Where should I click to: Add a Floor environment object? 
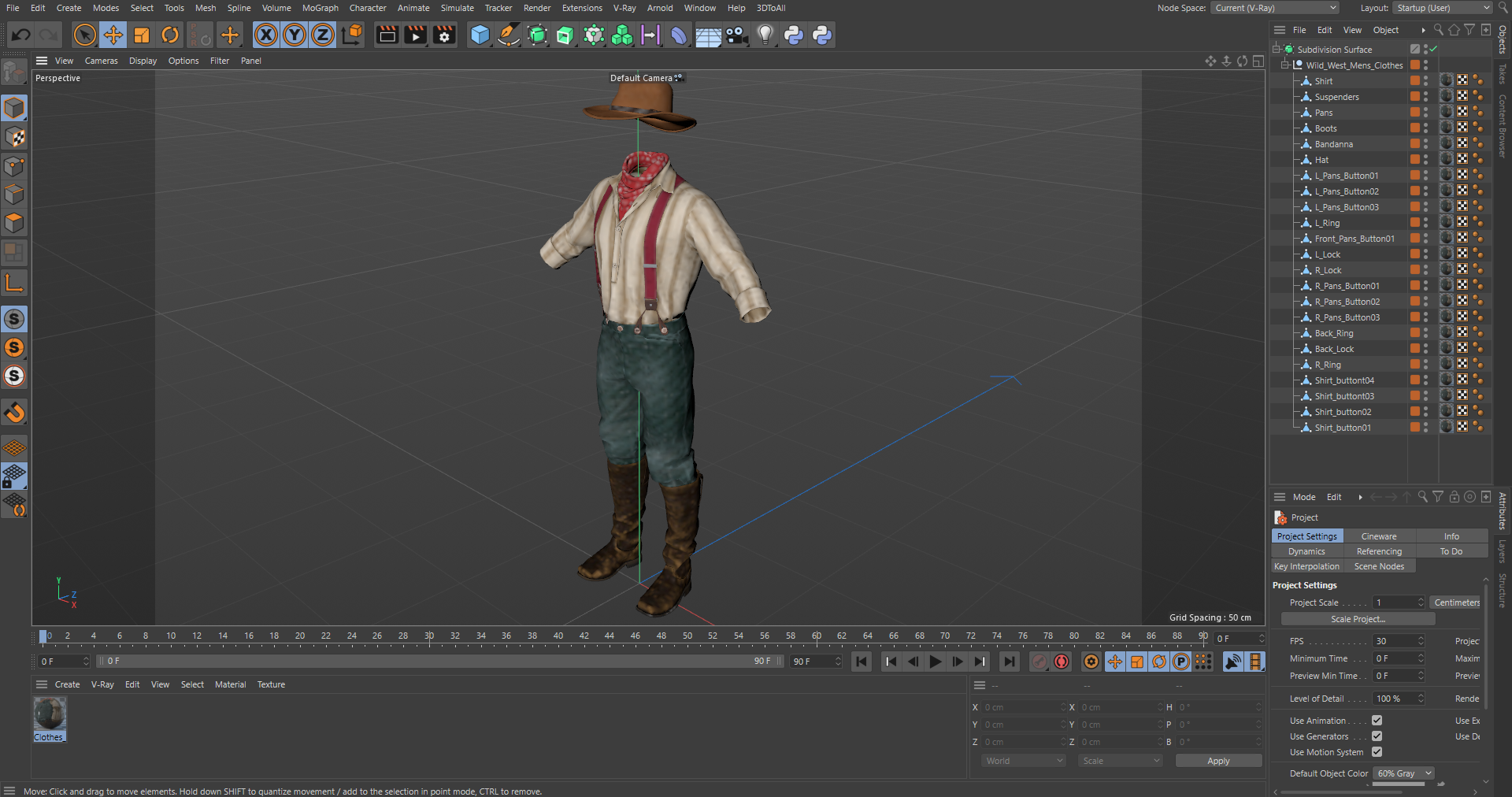tap(708, 35)
